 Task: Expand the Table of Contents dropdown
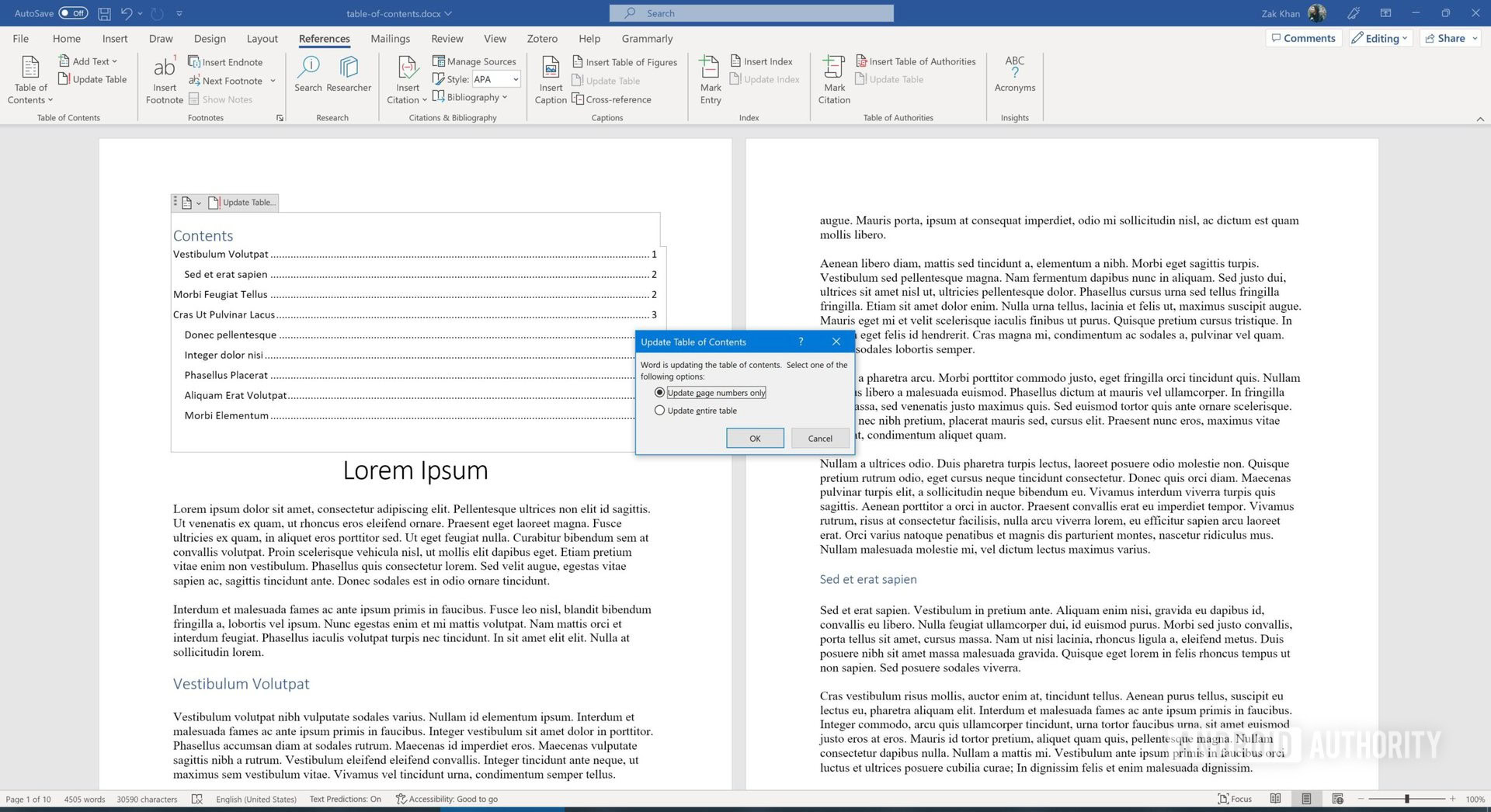coord(30,99)
